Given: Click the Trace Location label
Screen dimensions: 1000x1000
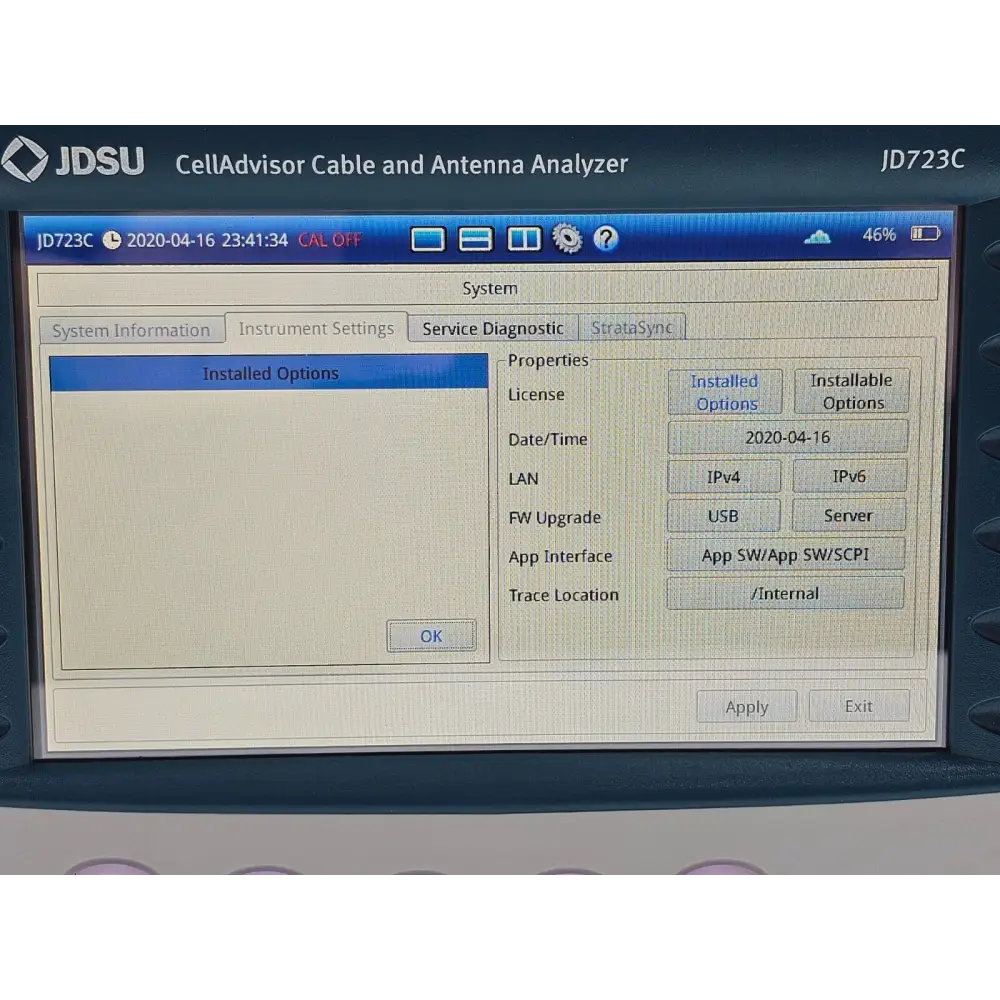Looking at the screenshot, I should 564,595.
